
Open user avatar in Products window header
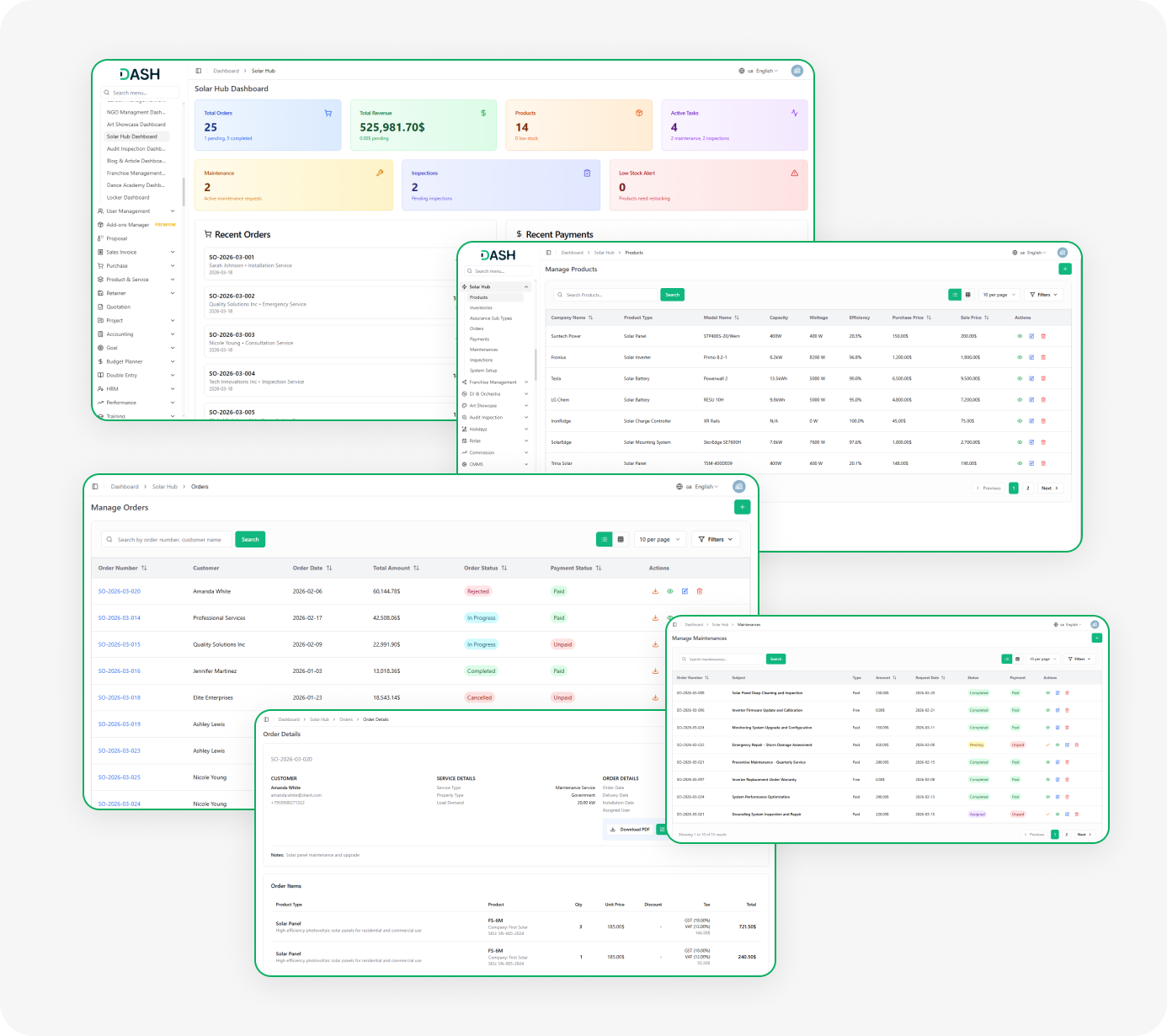click(x=1063, y=253)
